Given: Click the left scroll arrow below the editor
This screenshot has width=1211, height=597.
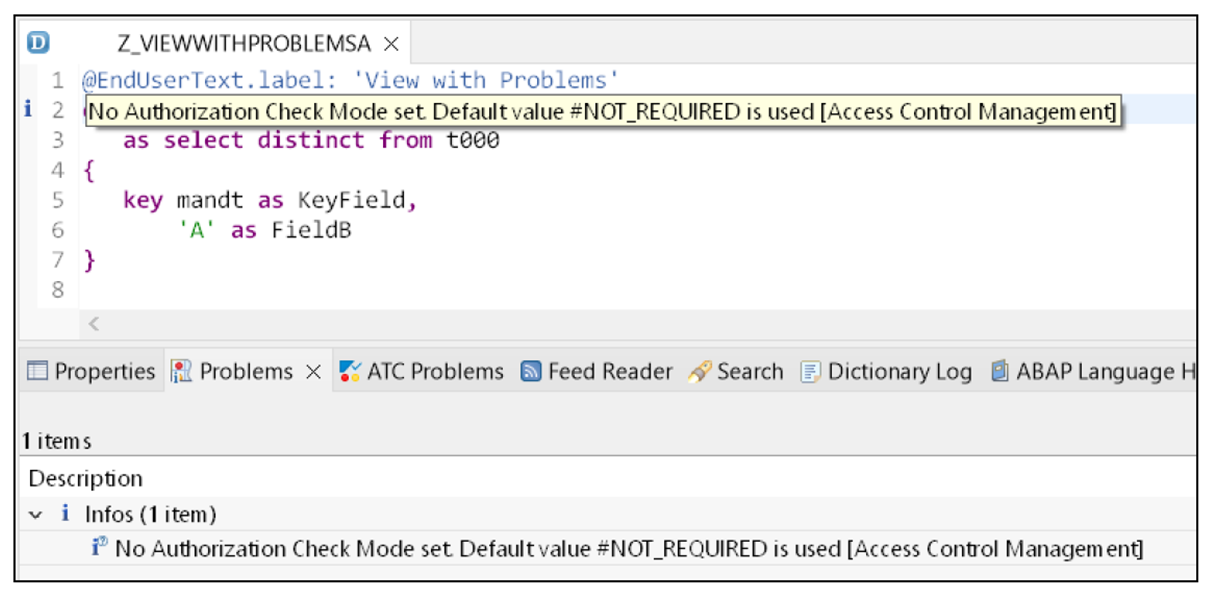Looking at the screenshot, I should 93,324.
